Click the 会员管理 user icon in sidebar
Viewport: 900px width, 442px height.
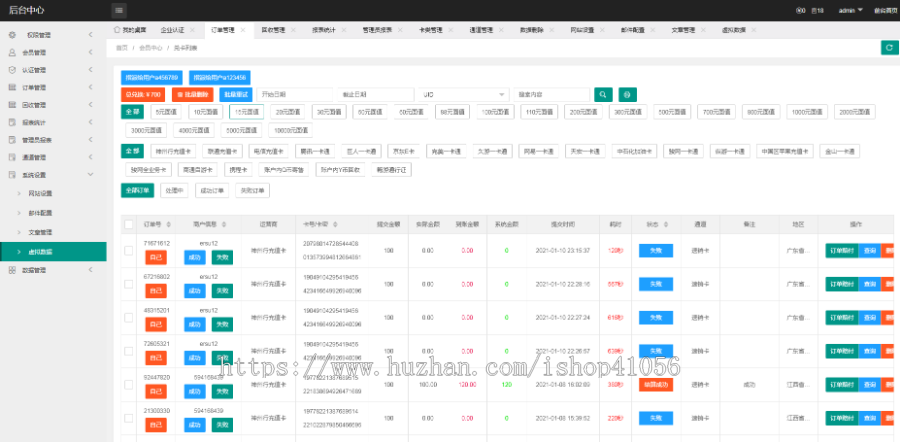[12, 52]
